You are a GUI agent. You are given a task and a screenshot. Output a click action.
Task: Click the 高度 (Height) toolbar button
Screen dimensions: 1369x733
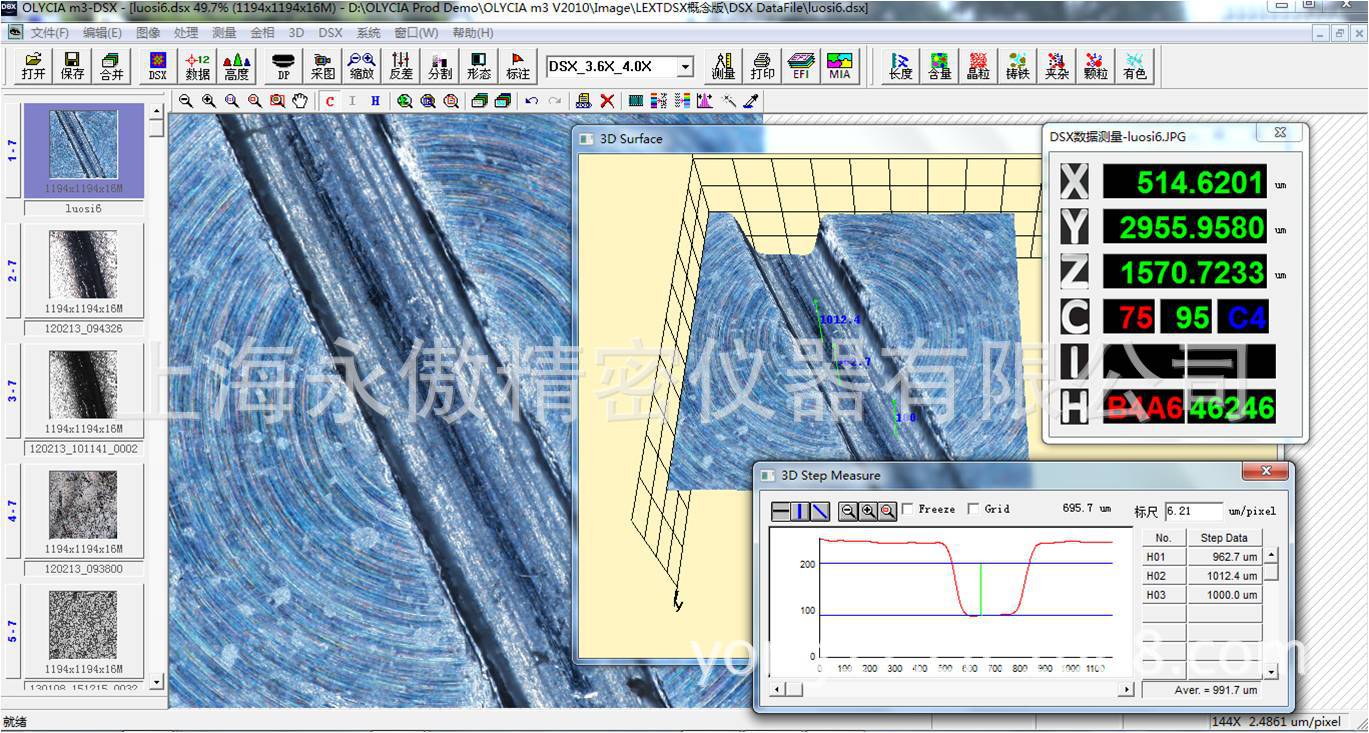tap(237, 66)
